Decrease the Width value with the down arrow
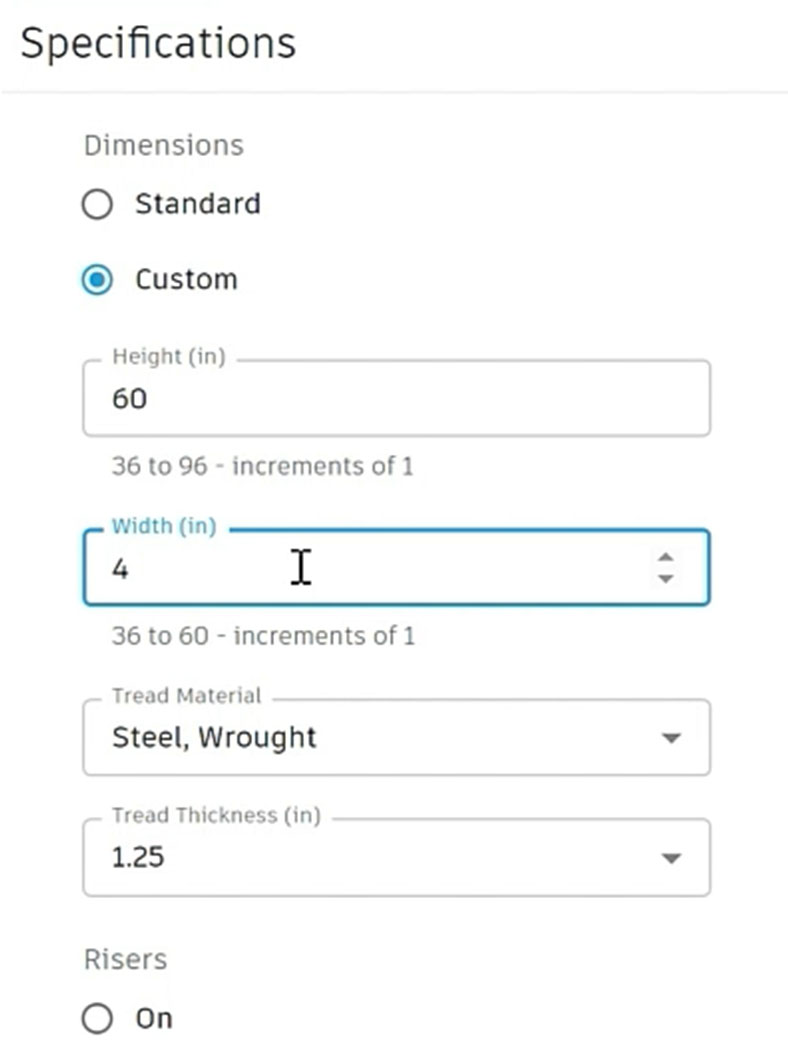The image size is (788, 1050). click(666, 578)
